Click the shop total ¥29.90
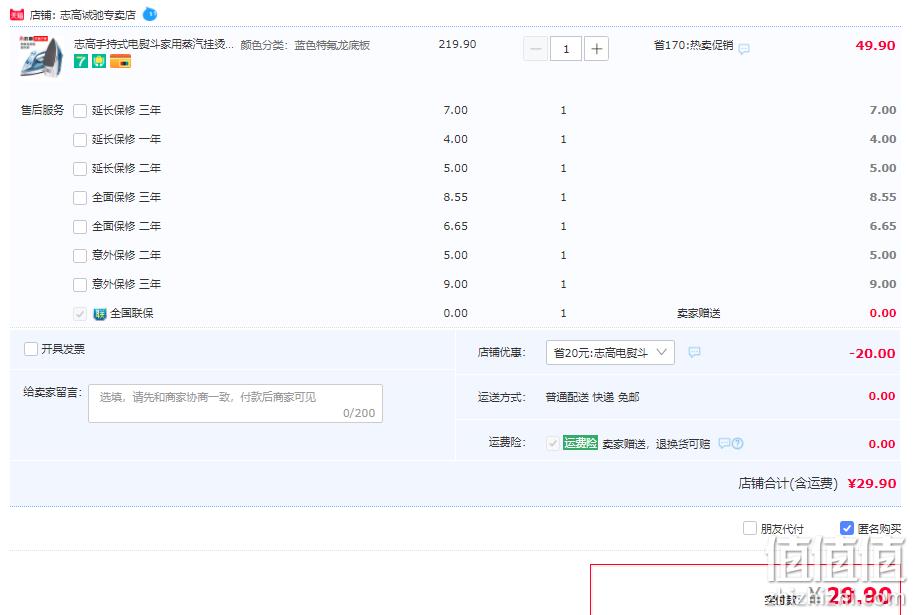 (x=872, y=483)
